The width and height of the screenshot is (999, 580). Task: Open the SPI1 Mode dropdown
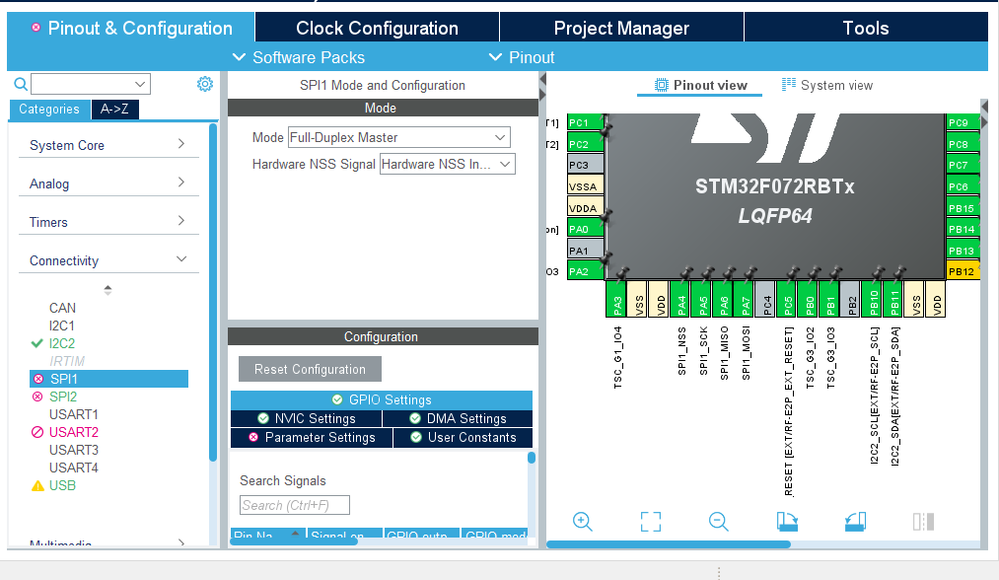399,137
